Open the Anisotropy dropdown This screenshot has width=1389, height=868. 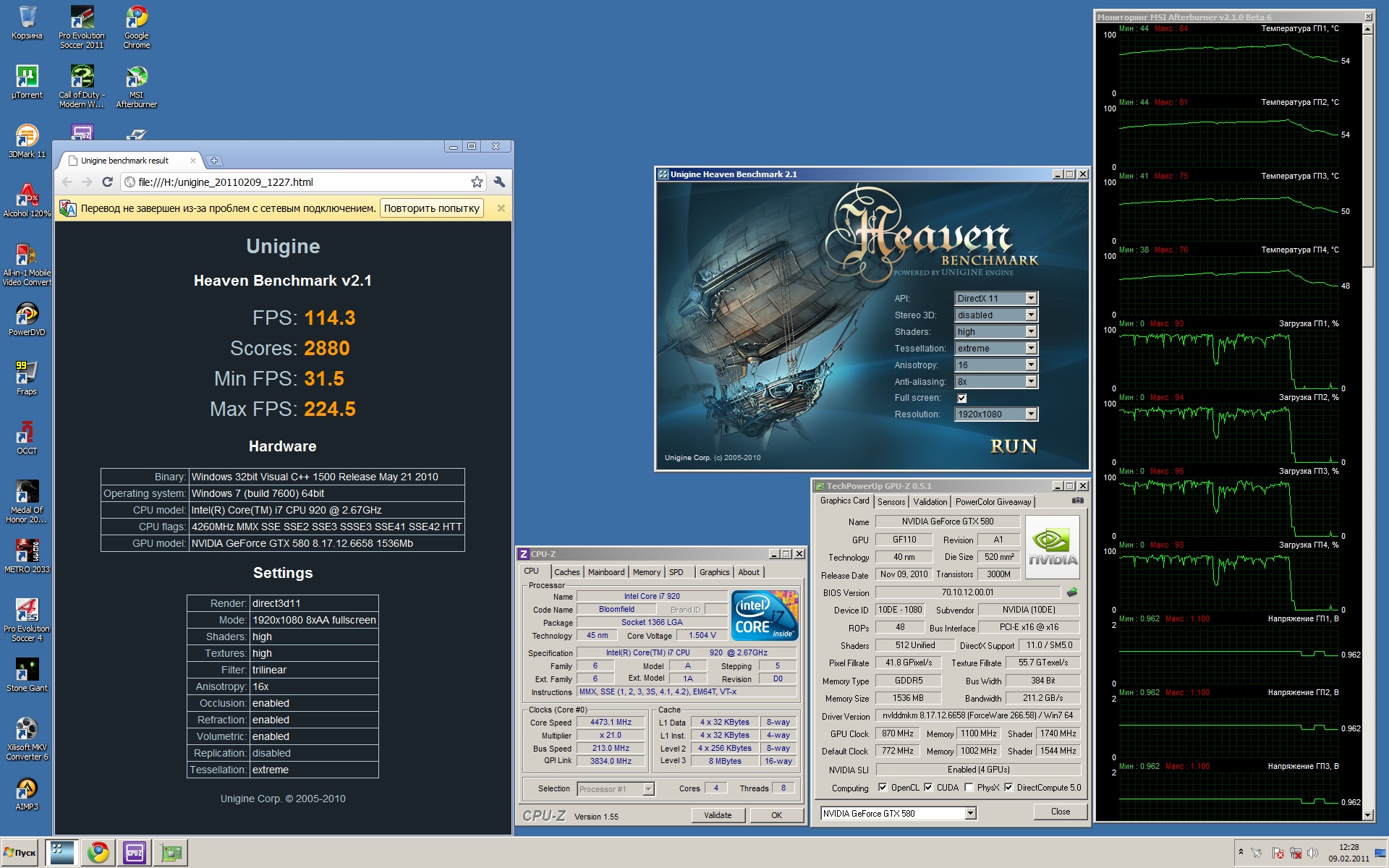pos(996,365)
